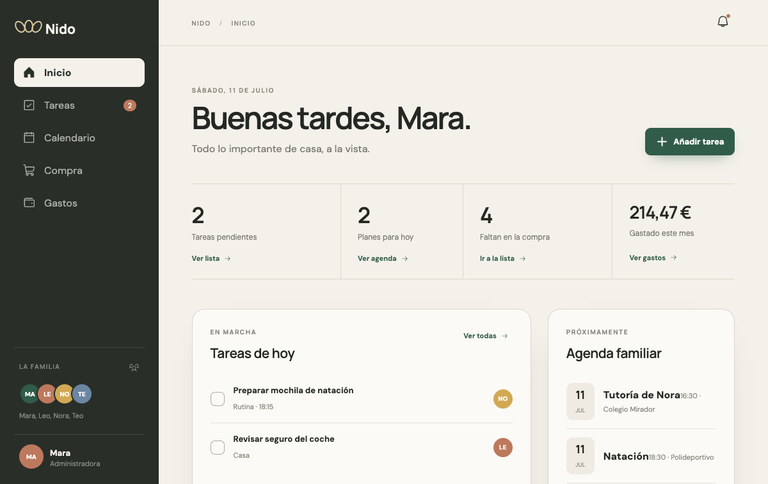Click the shopping cart icon beside Compra
The height and width of the screenshot is (484, 768).
coord(29,170)
